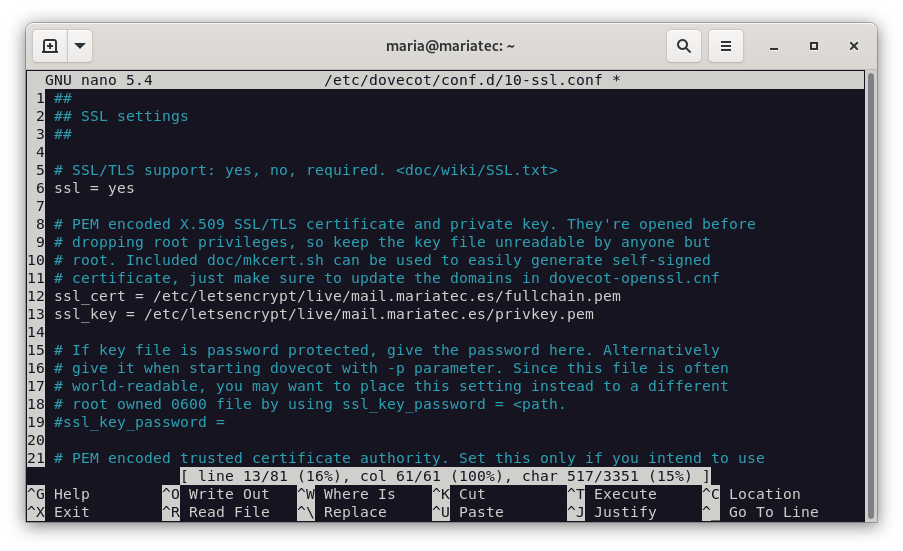This screenshot has width=903, height=551.
Task: Place cursor on the ssl = yes line
Action: click(94, 188)
